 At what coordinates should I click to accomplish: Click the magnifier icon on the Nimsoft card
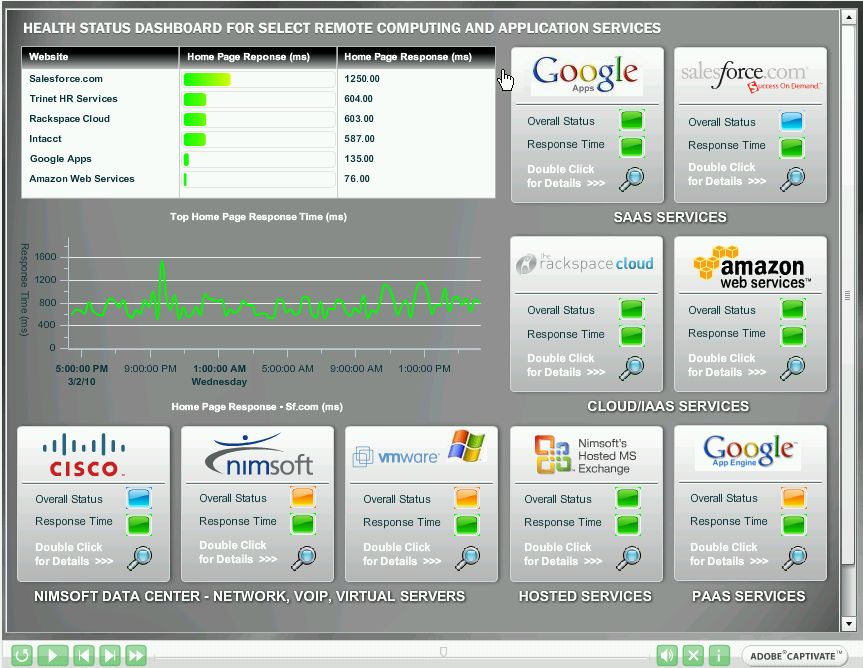click(x=304, y=557)
